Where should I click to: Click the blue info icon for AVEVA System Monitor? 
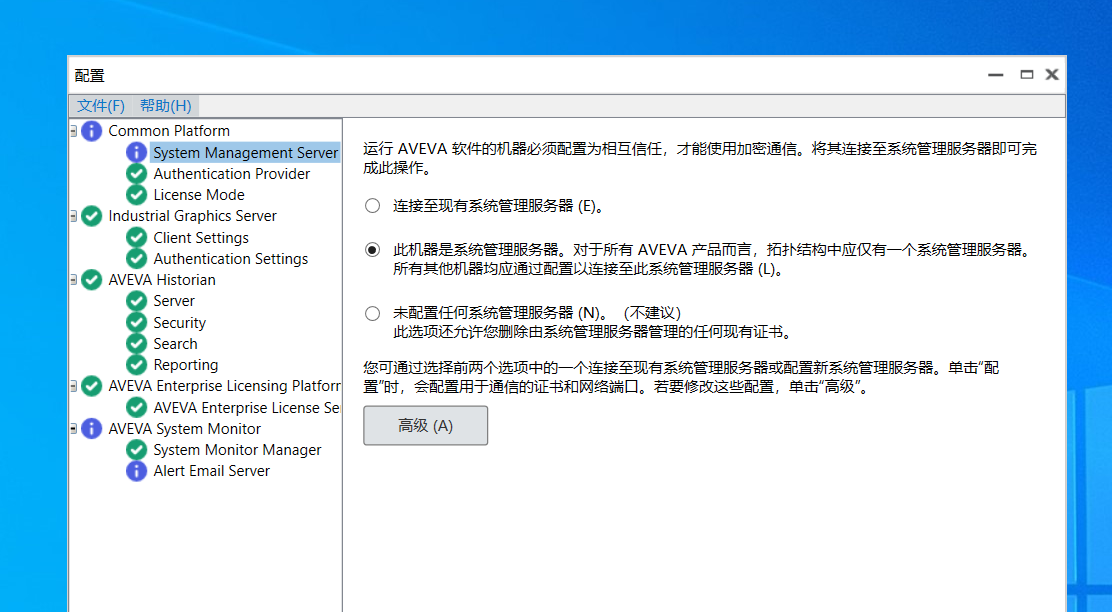pos(92,429)
